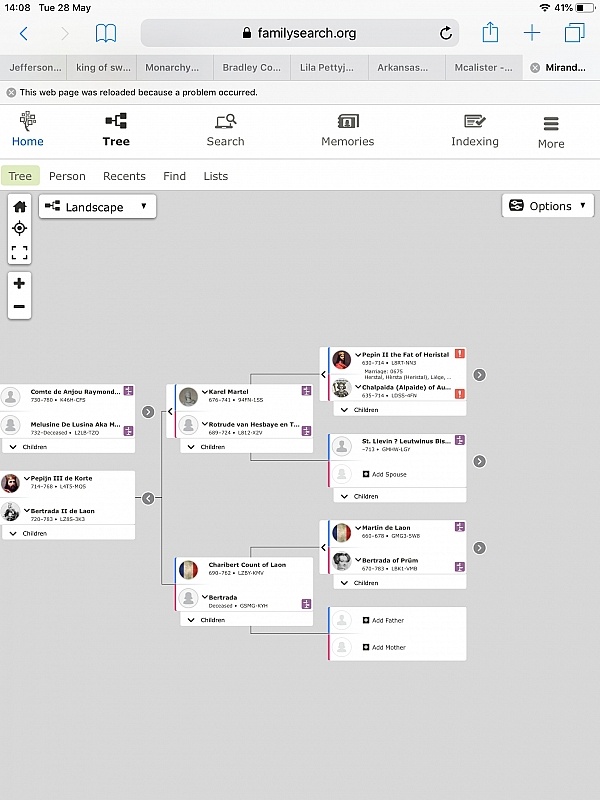Viewport: 600px width, 800px height.
Task: Expand ancestors arrow beside Martin de Laon
Action: [x=479, y=548]
